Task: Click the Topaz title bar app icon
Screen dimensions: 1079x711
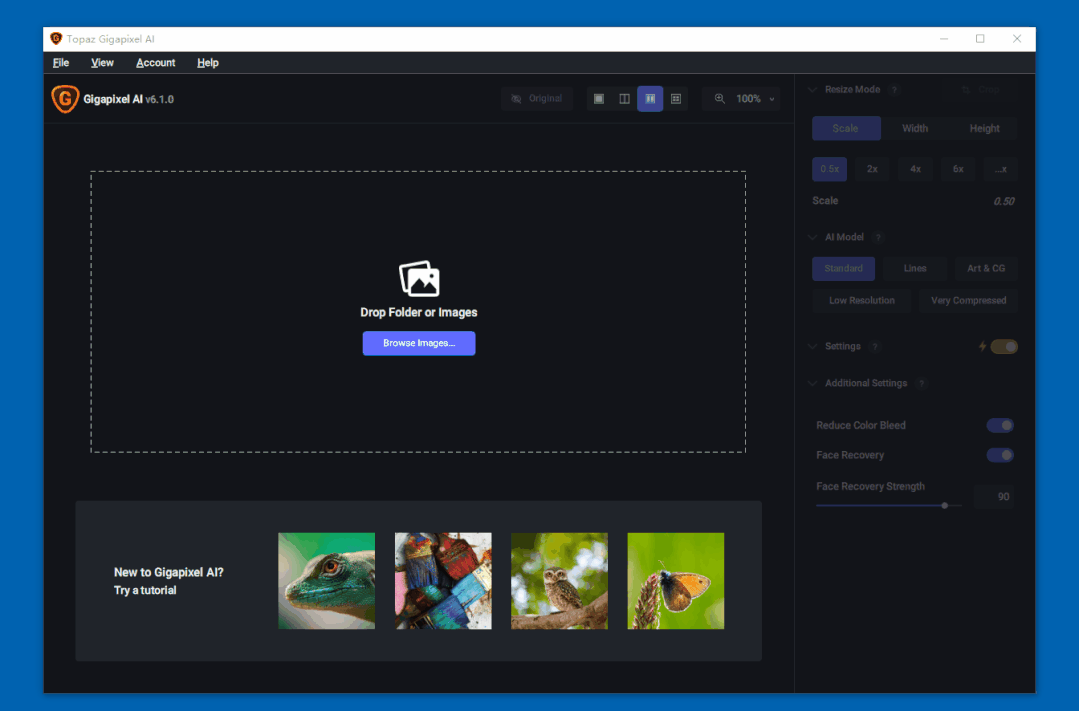Action: tap(56, 39)
